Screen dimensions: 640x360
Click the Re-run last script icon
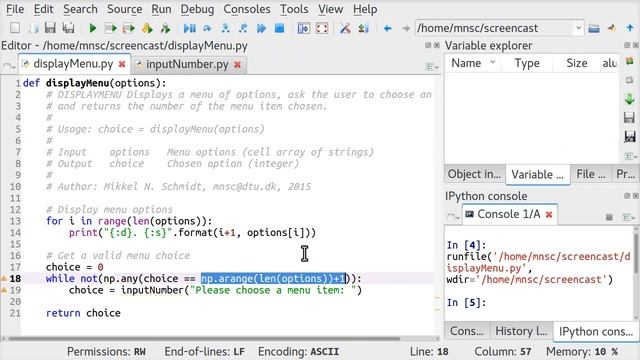coord(165,28)
